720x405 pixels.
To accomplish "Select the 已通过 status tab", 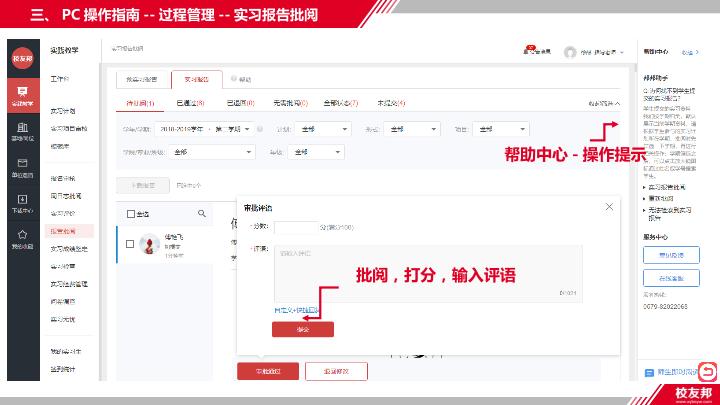I will tap(190, 103).
